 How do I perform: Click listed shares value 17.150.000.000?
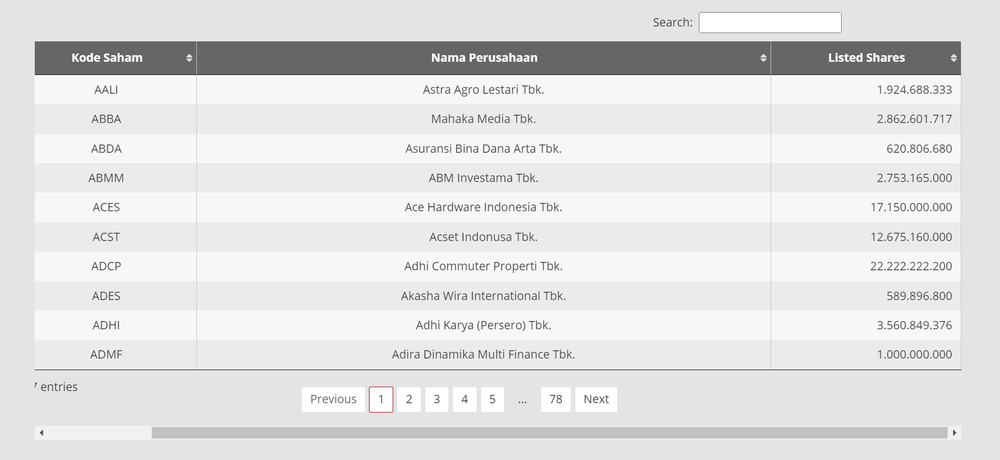pyautogui.click(x=911, y=207)
